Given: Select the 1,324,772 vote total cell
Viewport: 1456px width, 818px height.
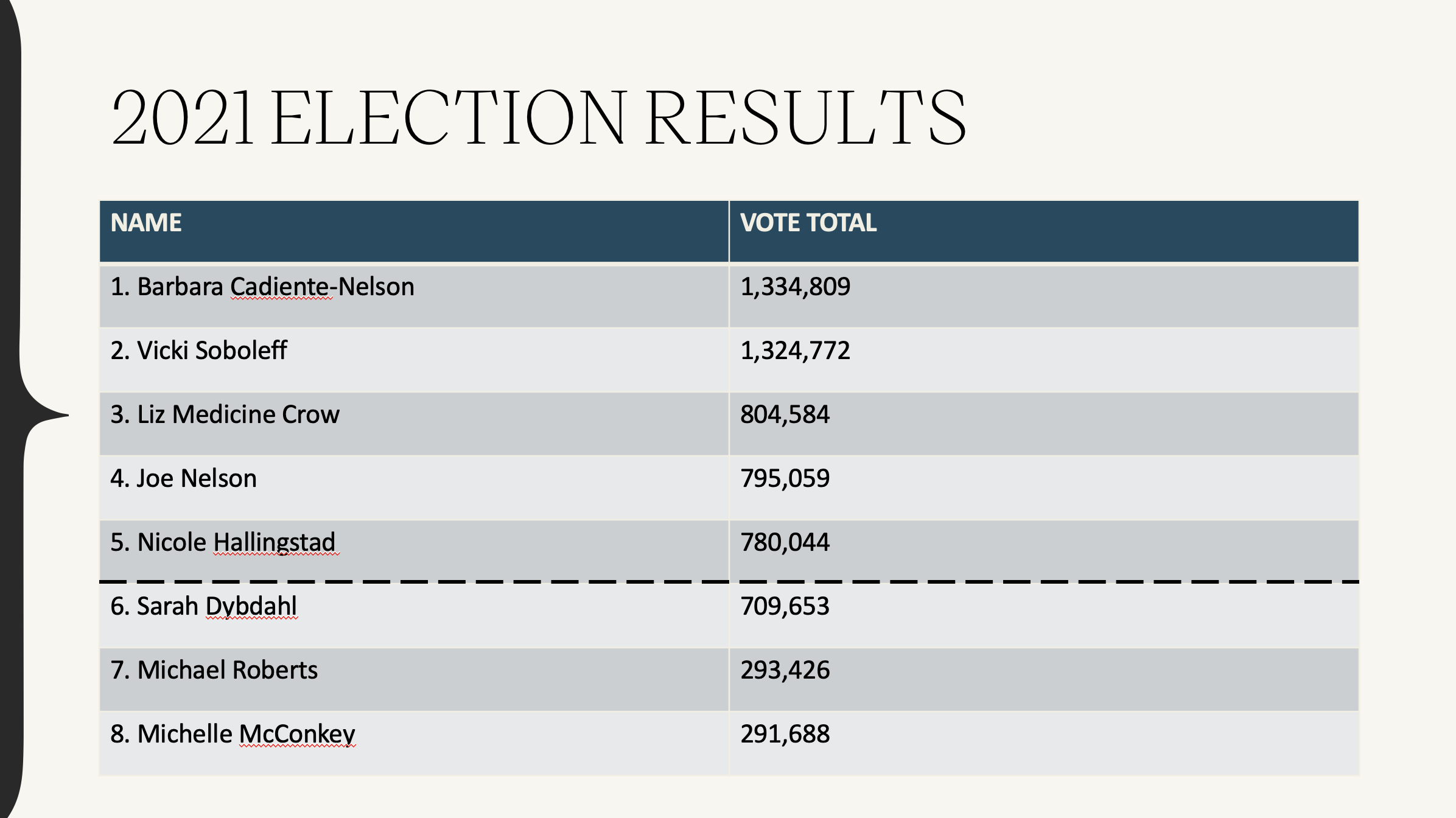Looking at the screenshot, I should 795,351.
